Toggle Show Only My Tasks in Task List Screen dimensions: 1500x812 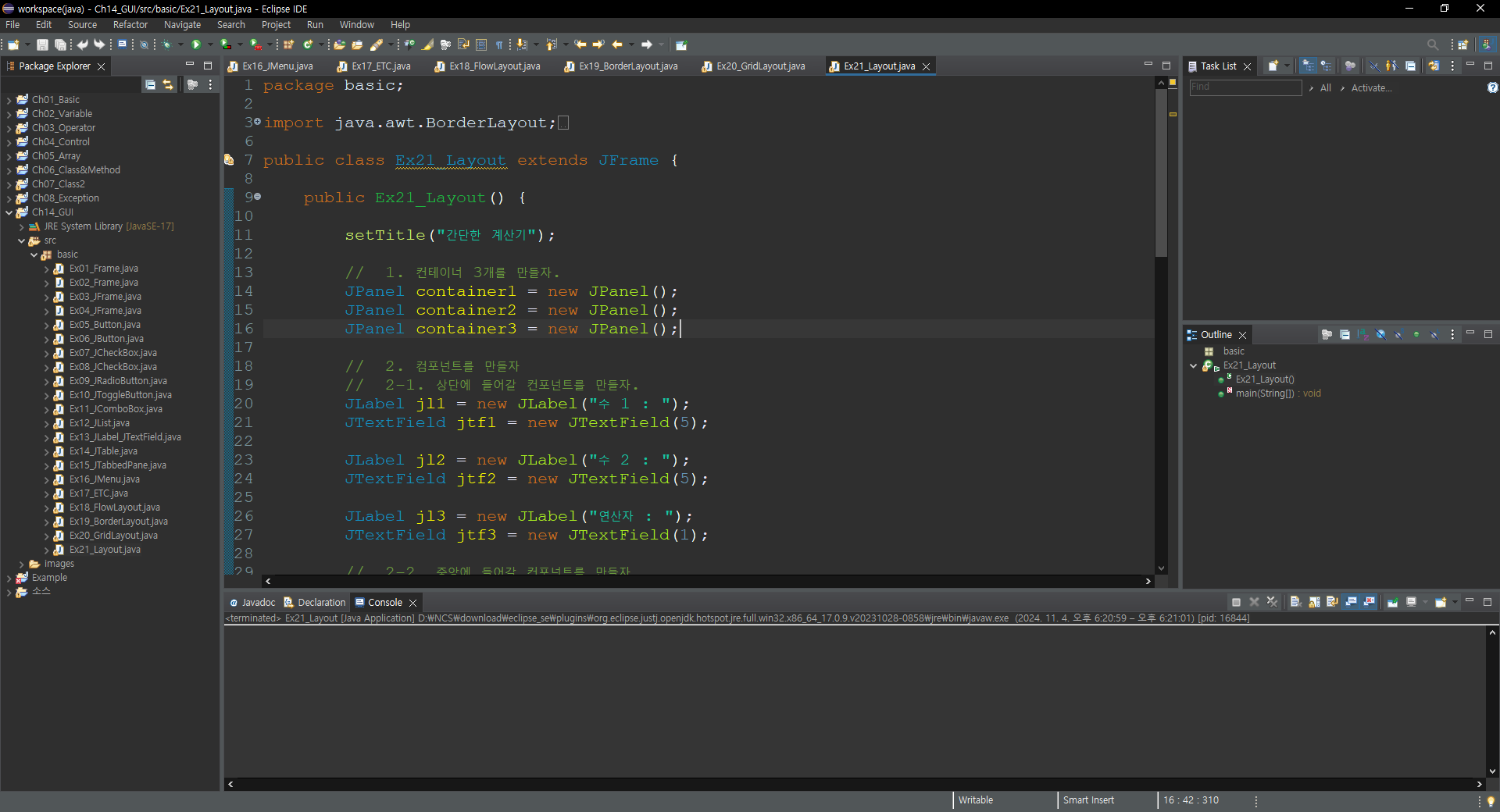point(1391,66)
